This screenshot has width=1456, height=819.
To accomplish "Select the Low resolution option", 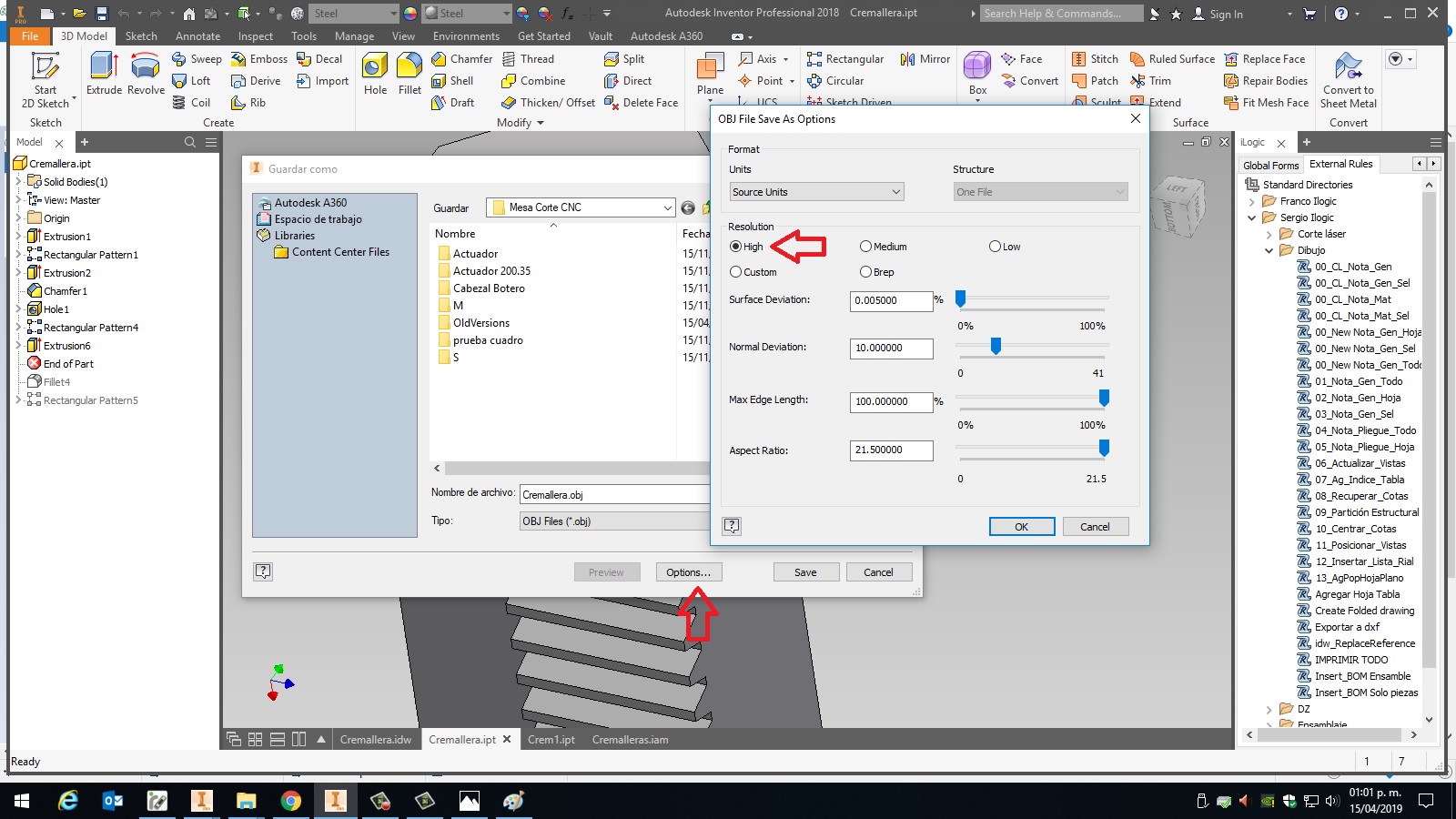I will pyautogui.click(x=1005, y=247).
